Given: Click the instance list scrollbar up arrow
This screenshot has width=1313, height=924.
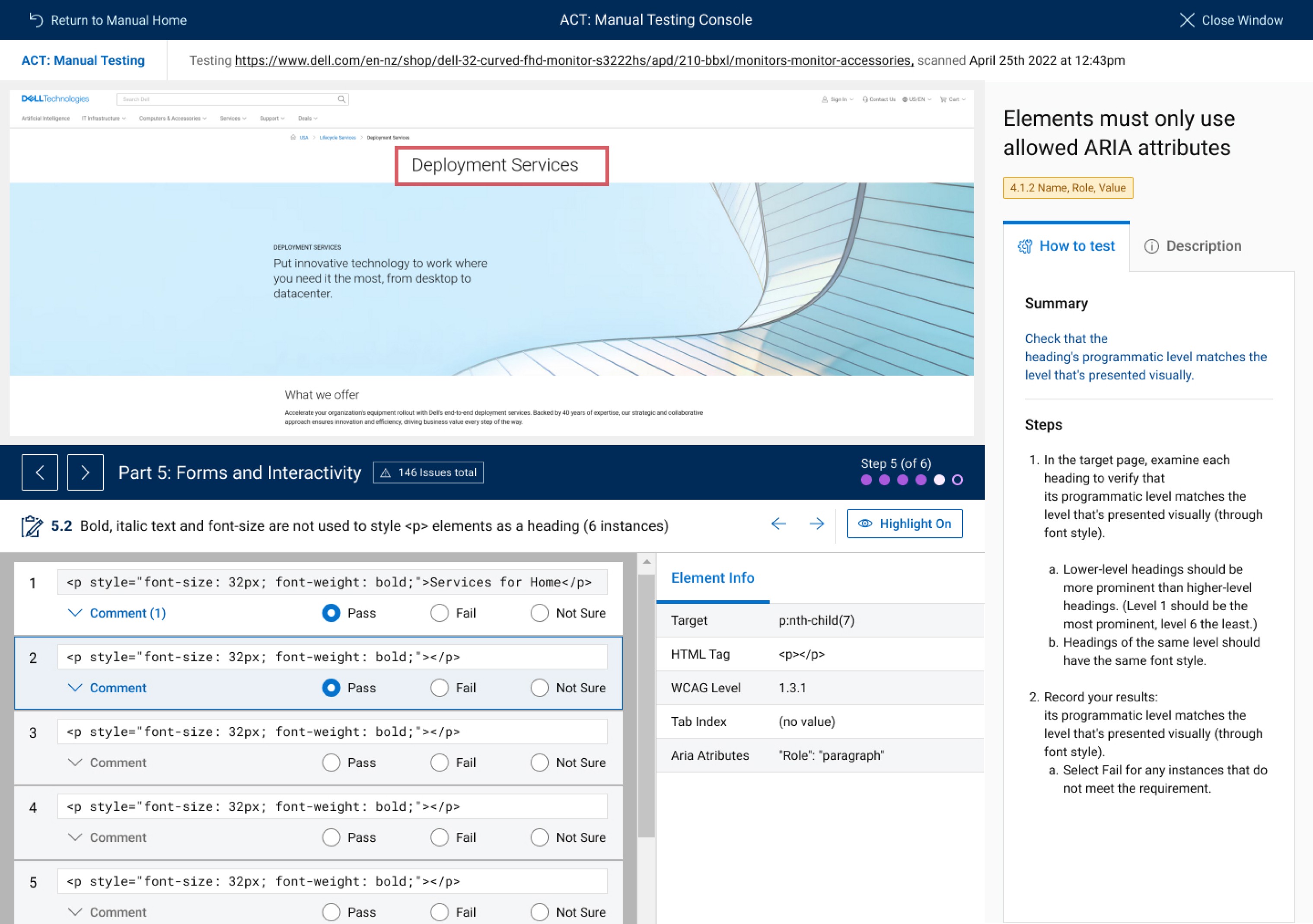Looking at the screenshot, I should point(646,562).
